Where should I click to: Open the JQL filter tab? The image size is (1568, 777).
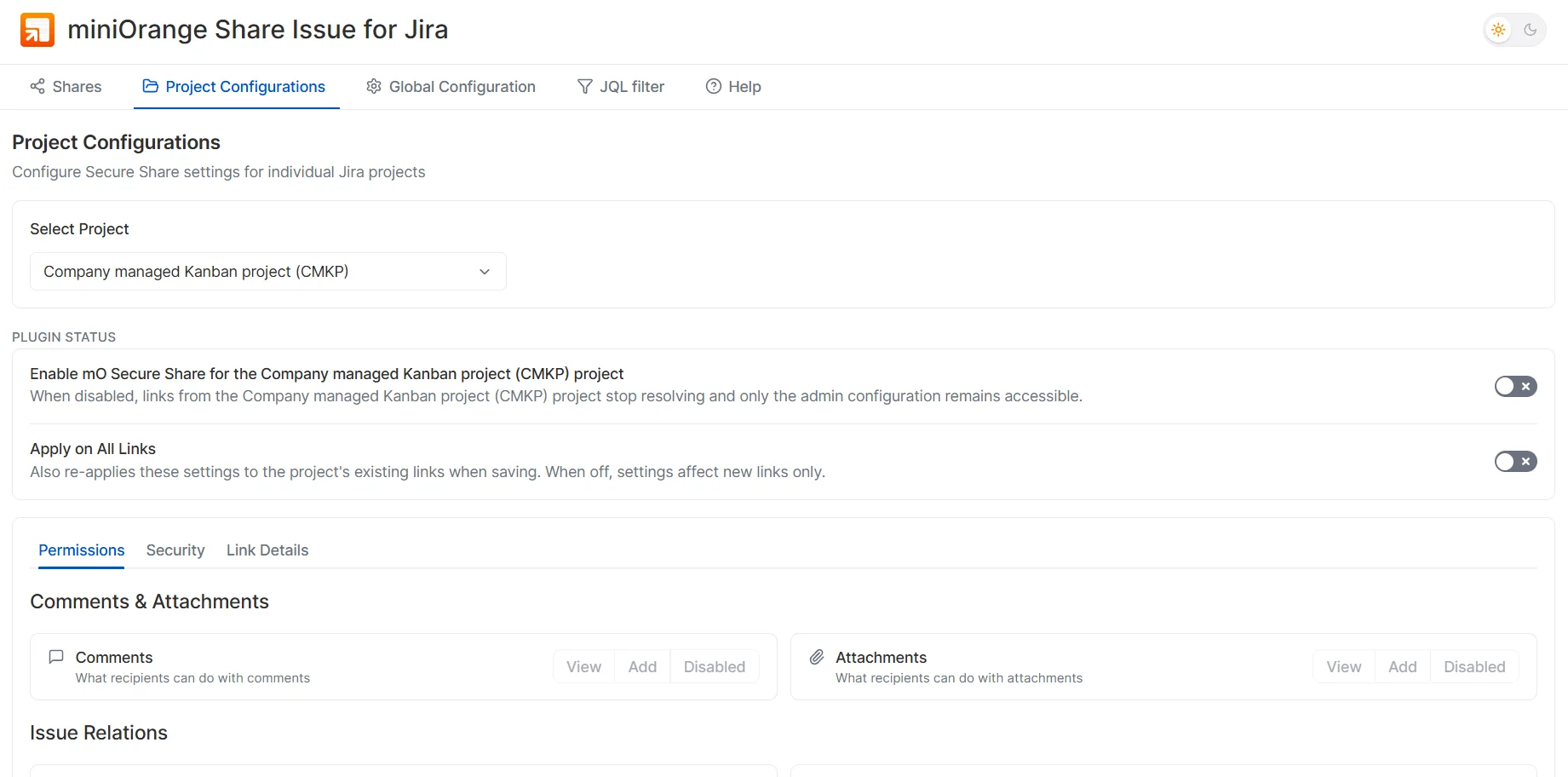pyautogui.click(x=621, y=87)
